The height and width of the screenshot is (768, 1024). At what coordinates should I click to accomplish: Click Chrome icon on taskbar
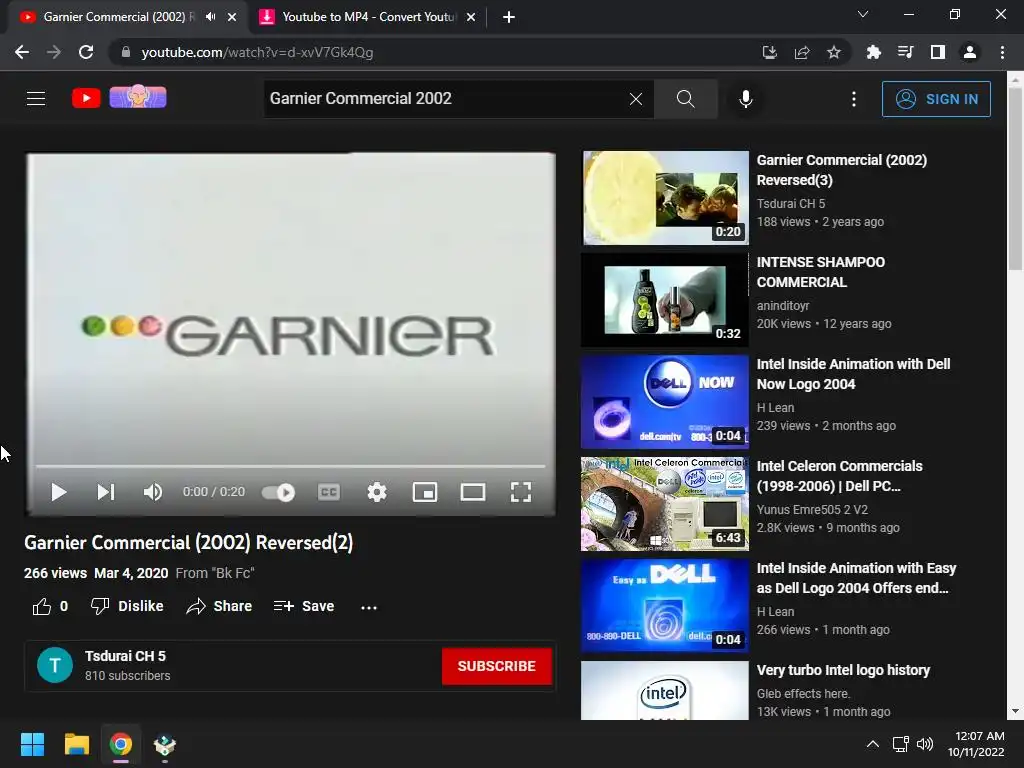[121, 744]
